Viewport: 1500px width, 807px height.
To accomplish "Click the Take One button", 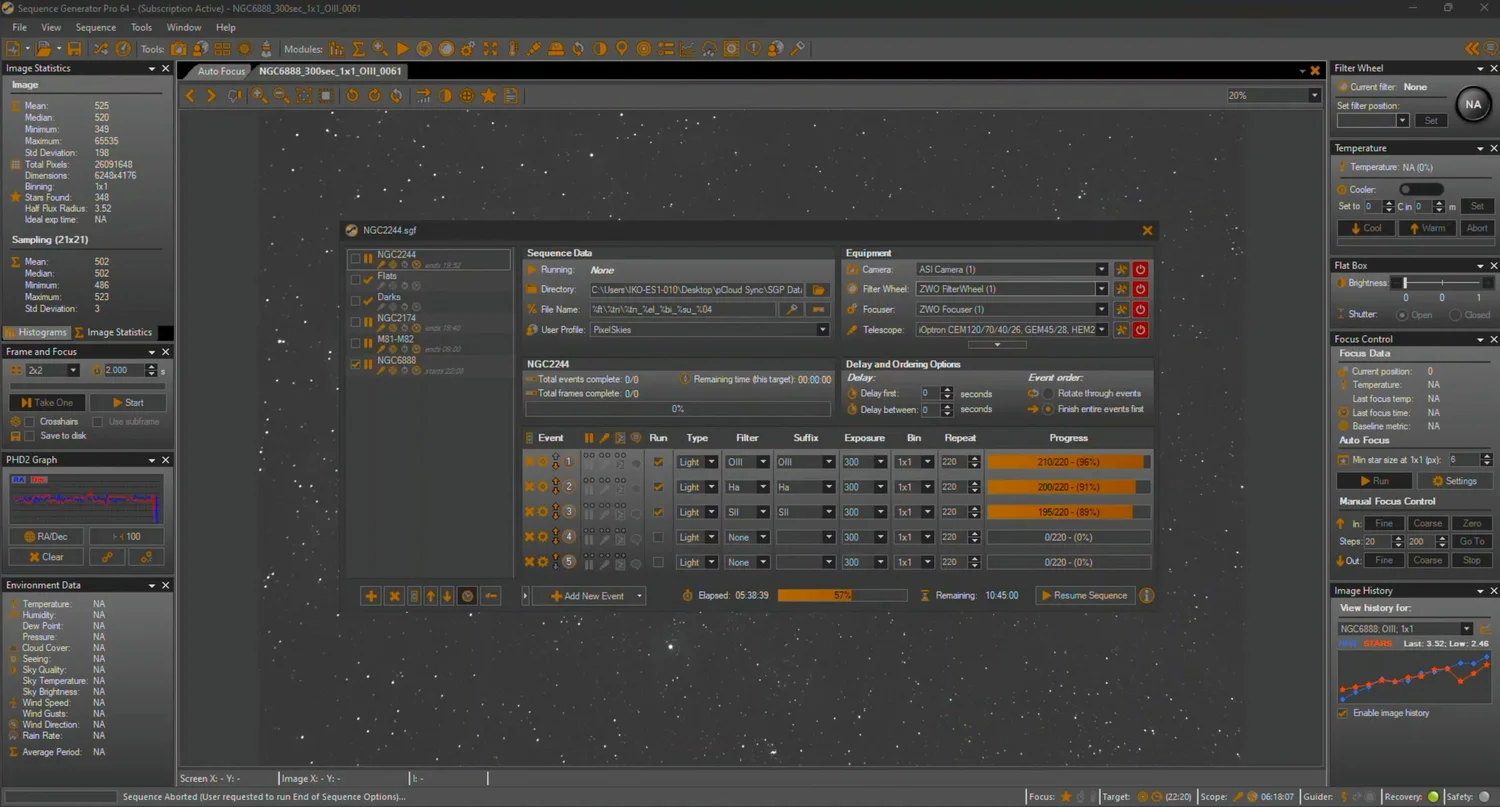I will (47, 402).
